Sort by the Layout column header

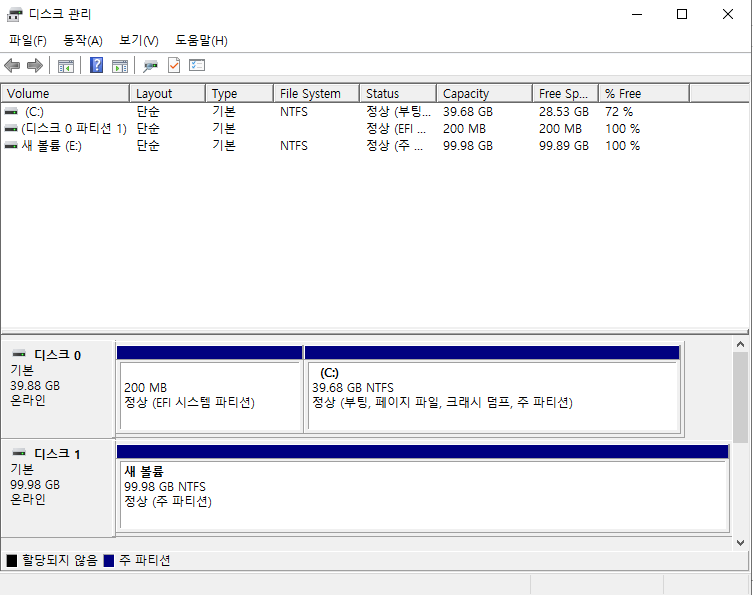coord(168,94)
